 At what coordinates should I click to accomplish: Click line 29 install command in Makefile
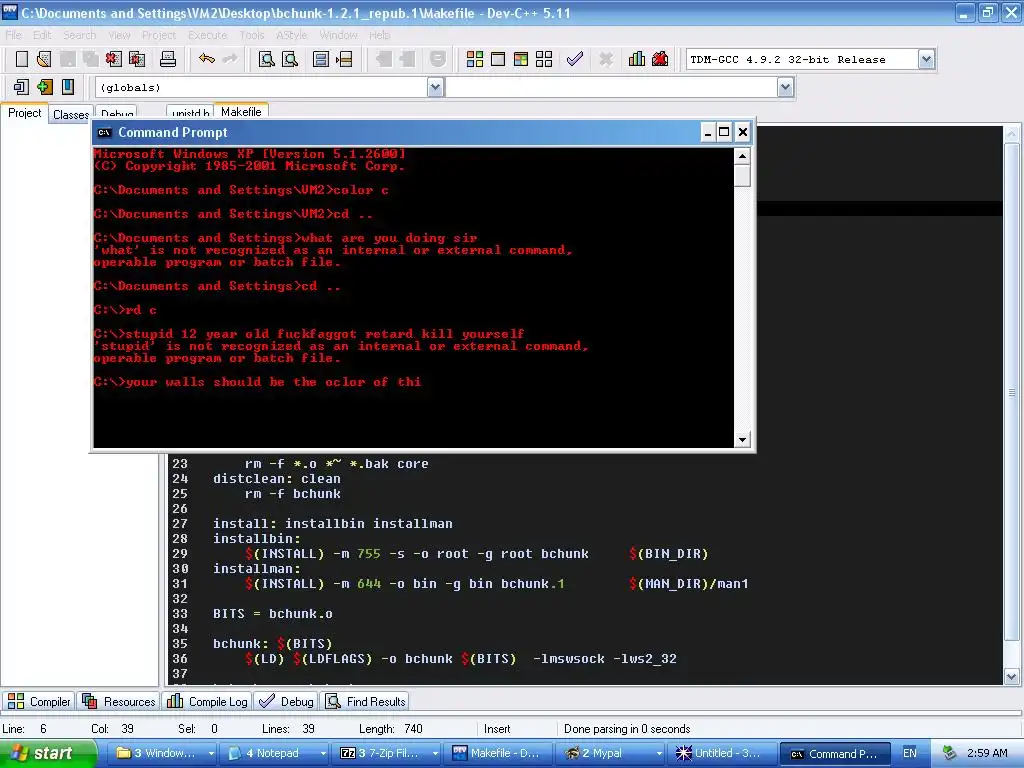(477, 554)
